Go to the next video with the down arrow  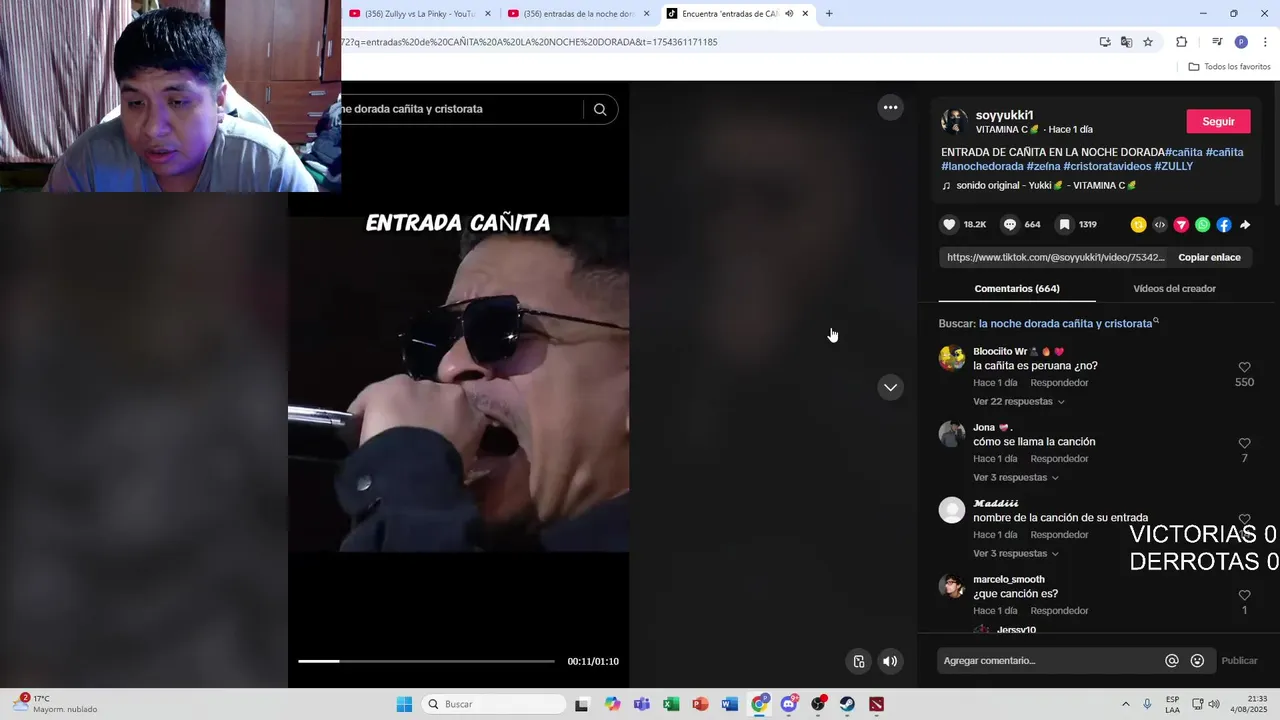click(x=890, y=387)
